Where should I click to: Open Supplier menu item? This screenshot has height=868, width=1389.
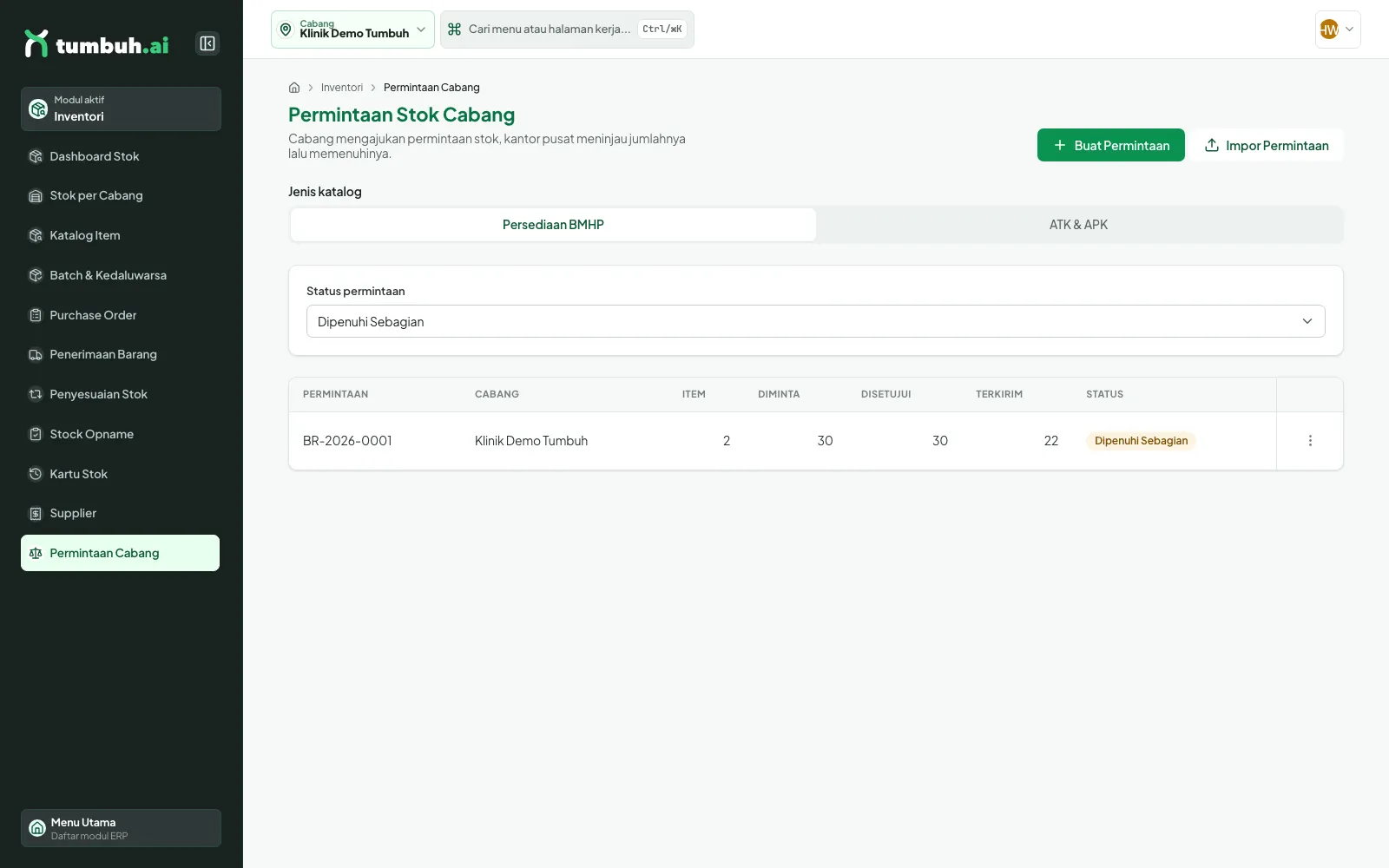[x=121, y=513]
